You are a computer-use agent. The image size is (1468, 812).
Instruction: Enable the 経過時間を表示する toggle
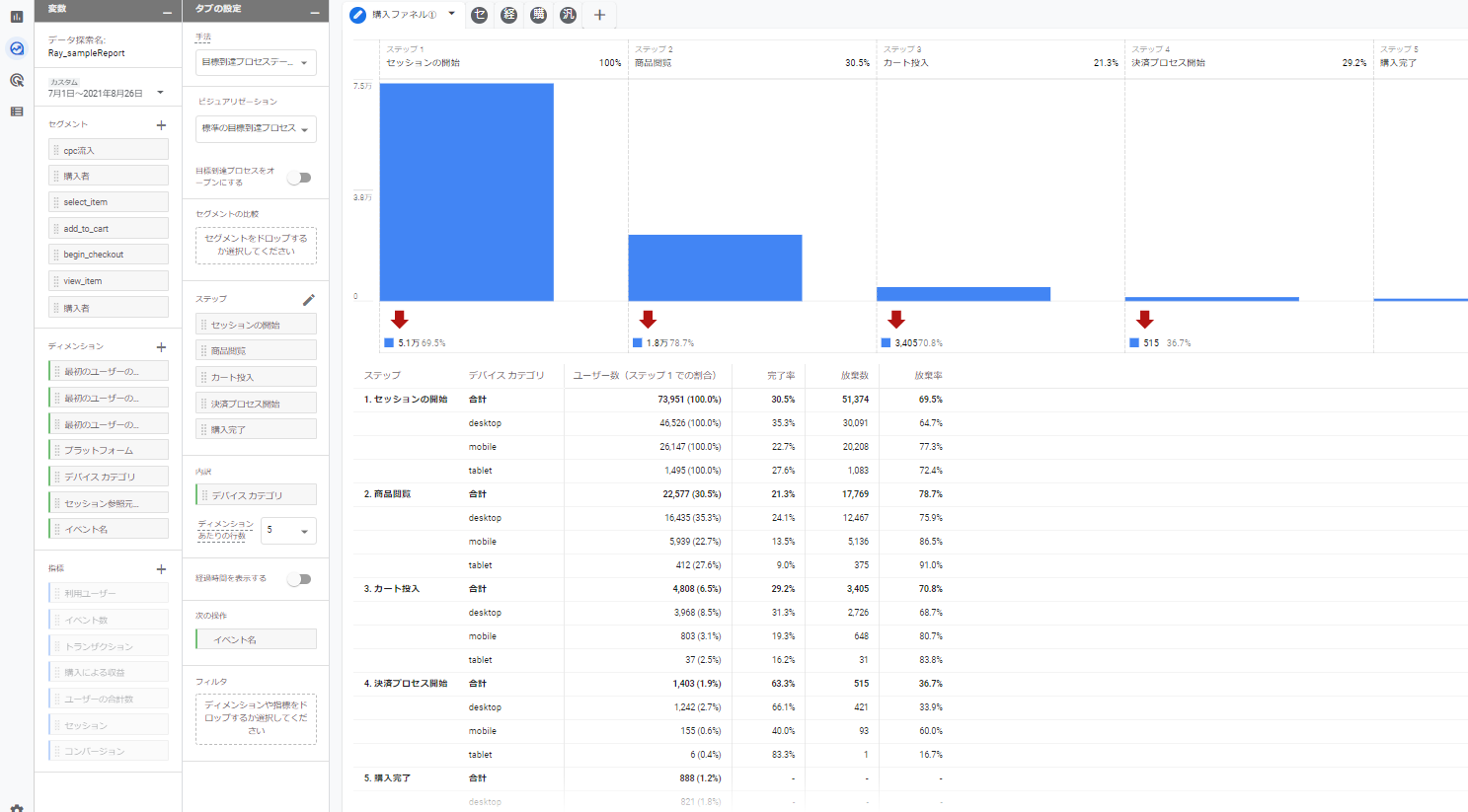299,579
